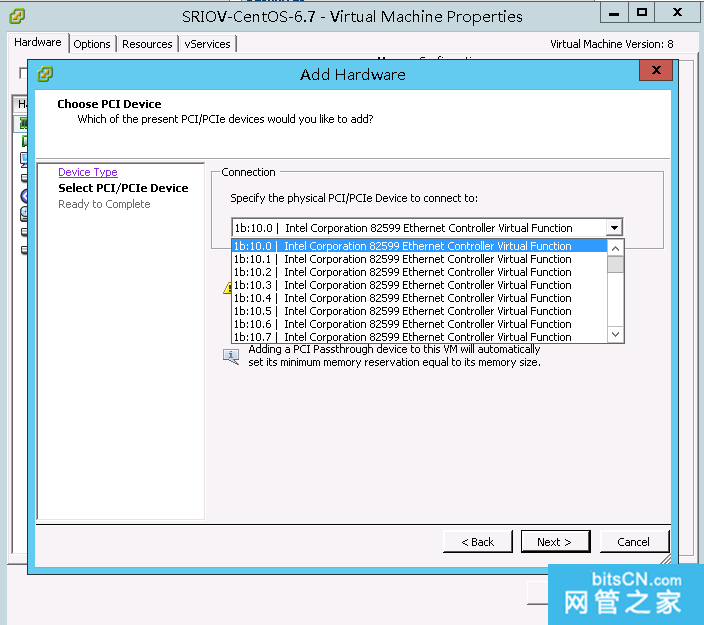Click the device list scrollbar thumb
The width and height of the screenshot is (704, 625).
[616, 264]
